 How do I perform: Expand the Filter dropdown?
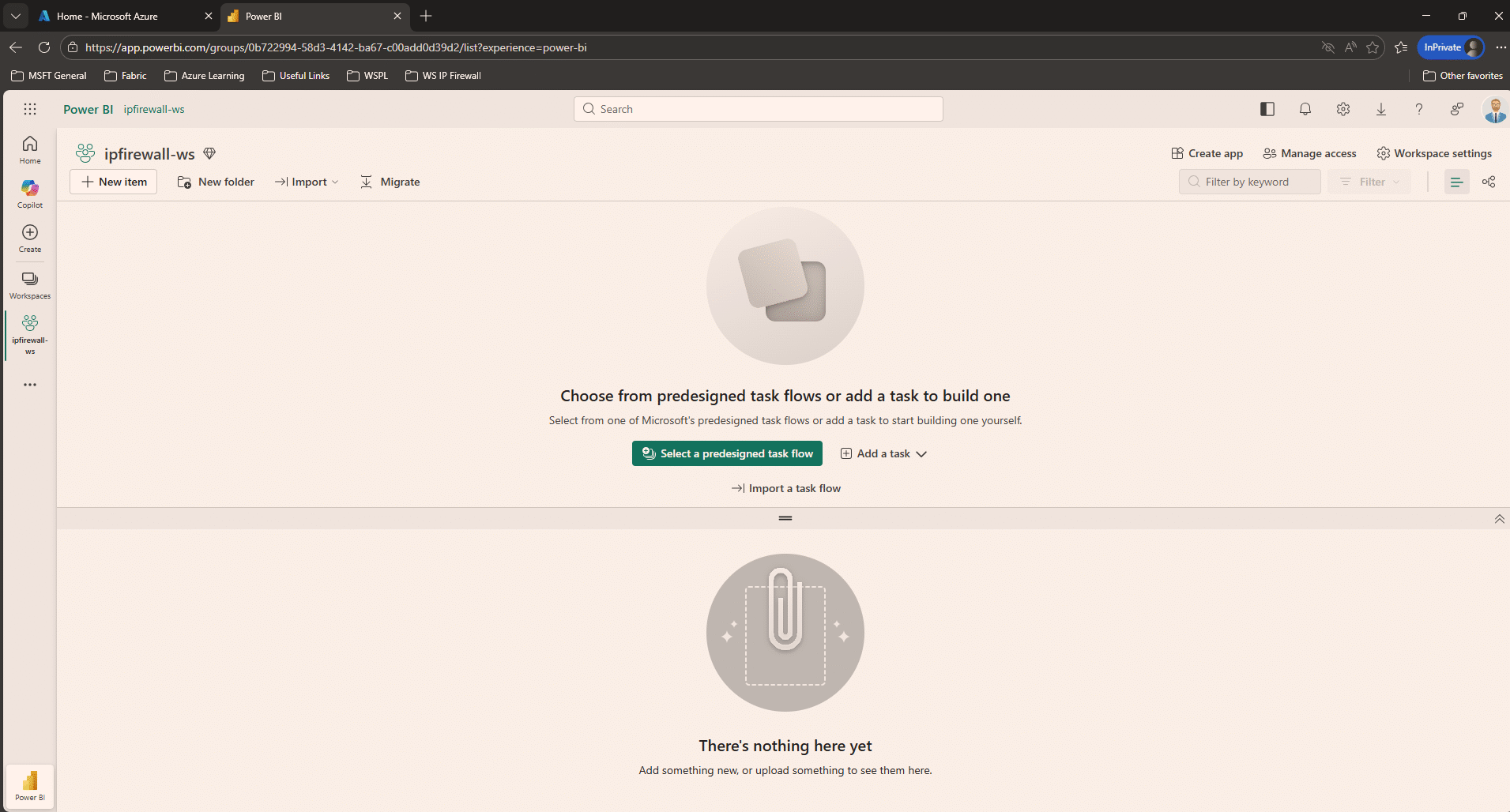1369,182
